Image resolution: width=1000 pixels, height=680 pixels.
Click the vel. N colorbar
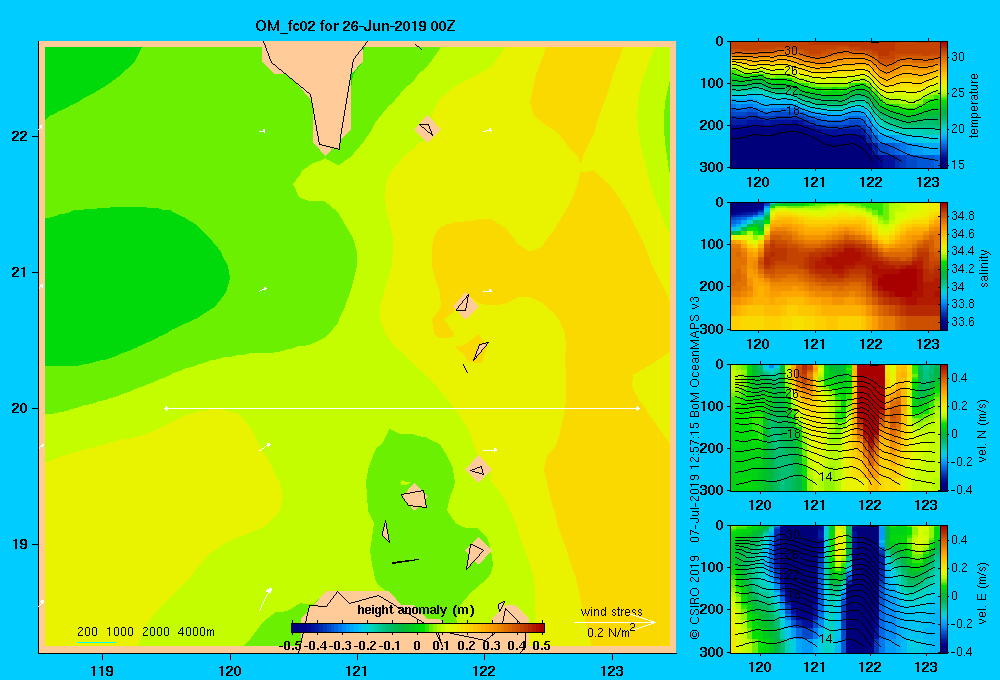[944, 427]
